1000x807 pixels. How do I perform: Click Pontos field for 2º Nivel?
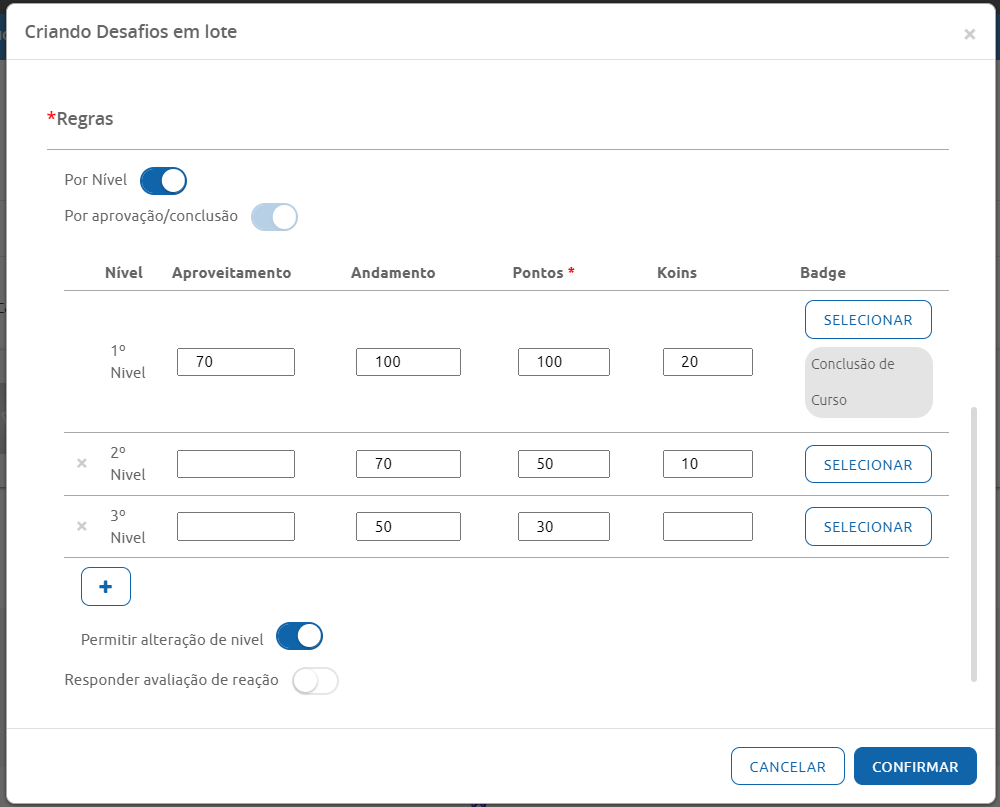tap(563, 464)
